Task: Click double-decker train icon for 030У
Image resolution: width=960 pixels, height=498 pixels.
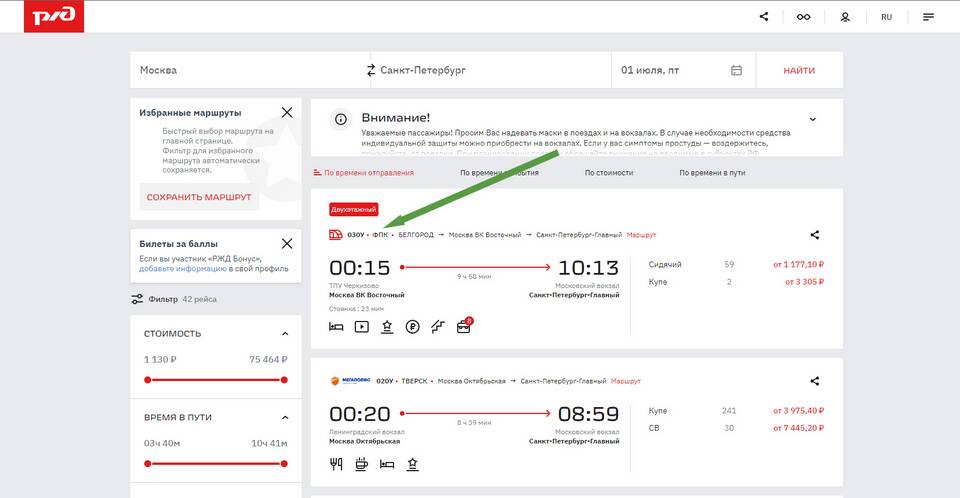Action: tap(336, 235)
